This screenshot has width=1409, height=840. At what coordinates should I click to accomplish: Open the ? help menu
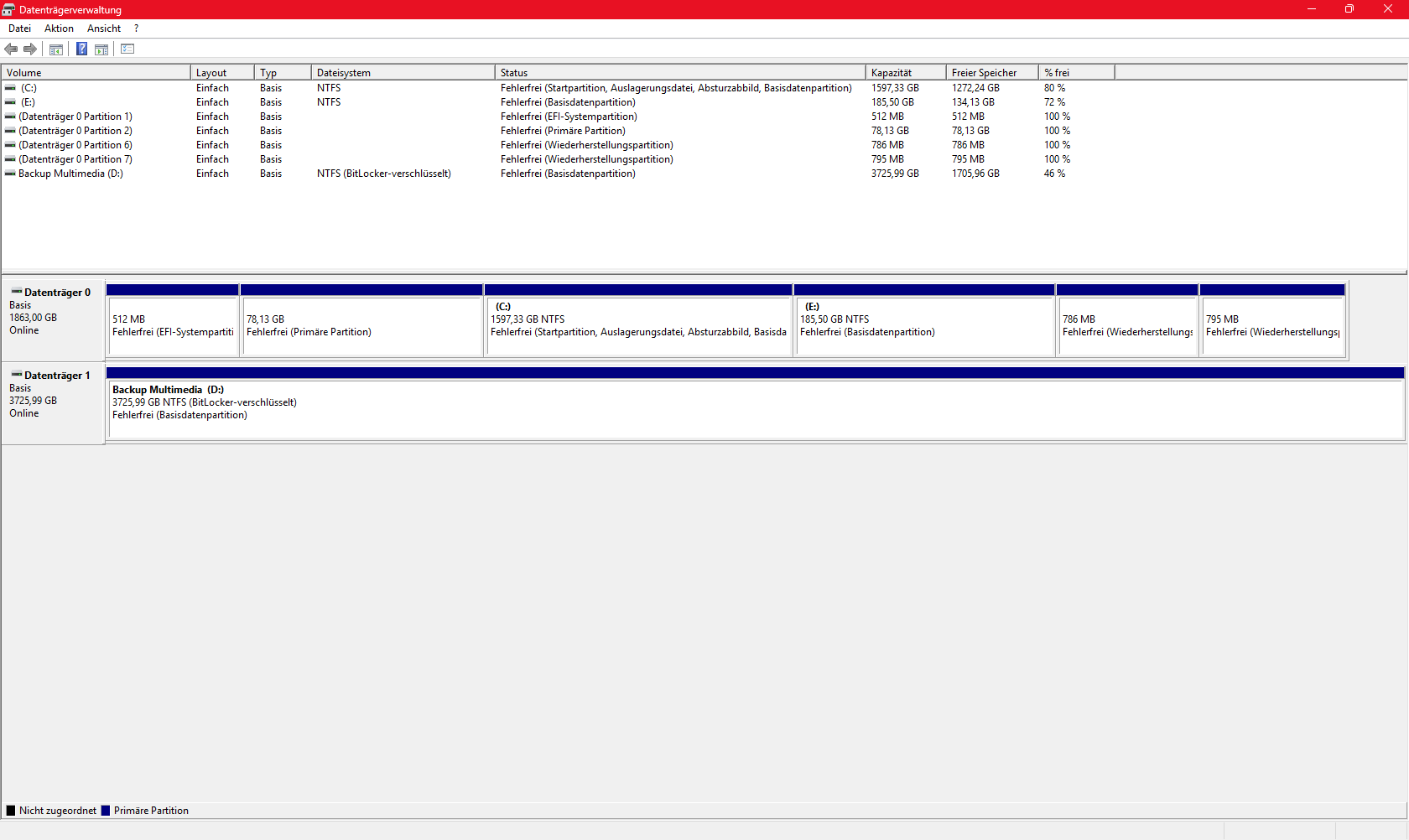point(137,29)
